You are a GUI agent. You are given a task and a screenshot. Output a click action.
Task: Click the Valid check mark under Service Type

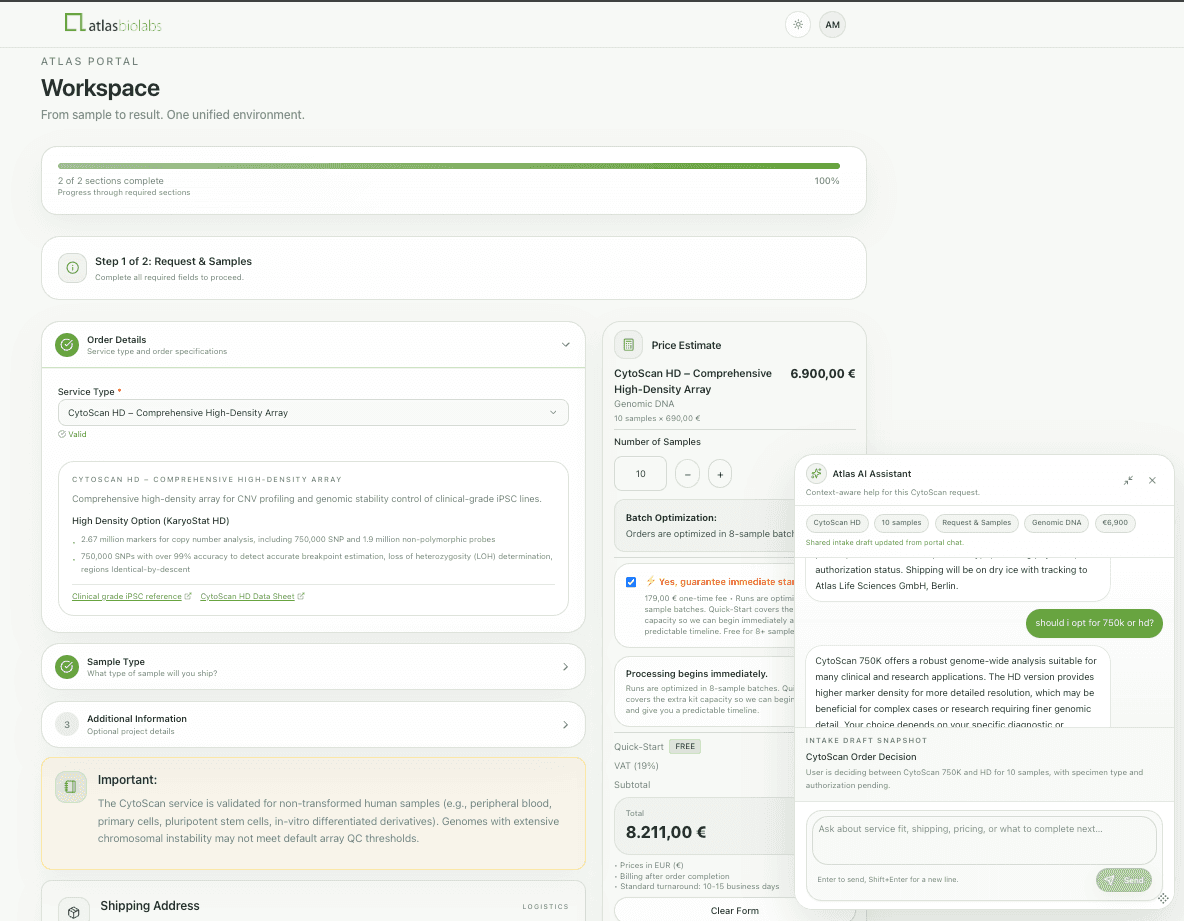(x=62, y=434)
